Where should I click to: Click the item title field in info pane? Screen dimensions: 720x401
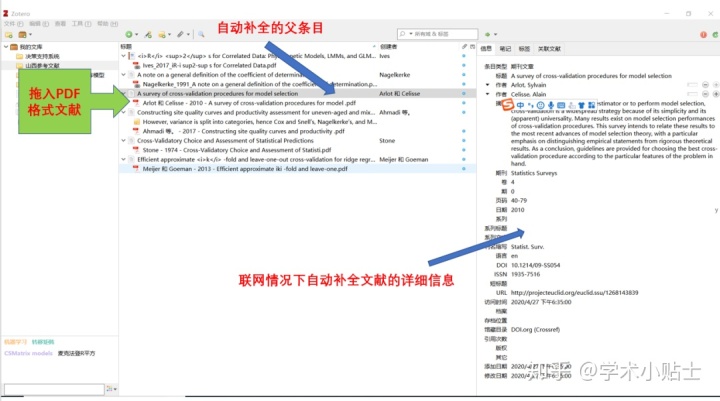tap(591, 76)
